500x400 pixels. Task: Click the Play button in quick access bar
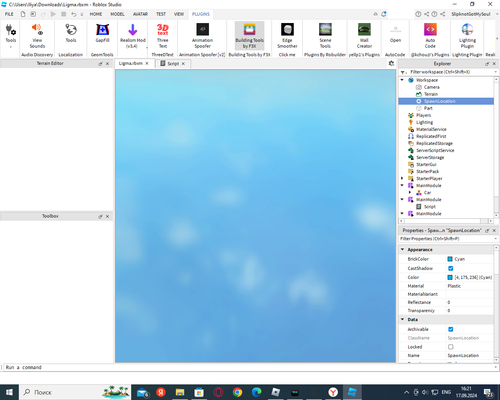53,14
